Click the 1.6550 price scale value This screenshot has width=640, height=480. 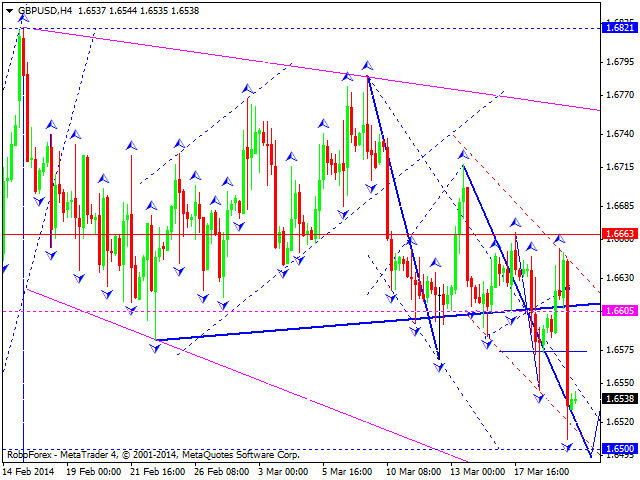620,383
